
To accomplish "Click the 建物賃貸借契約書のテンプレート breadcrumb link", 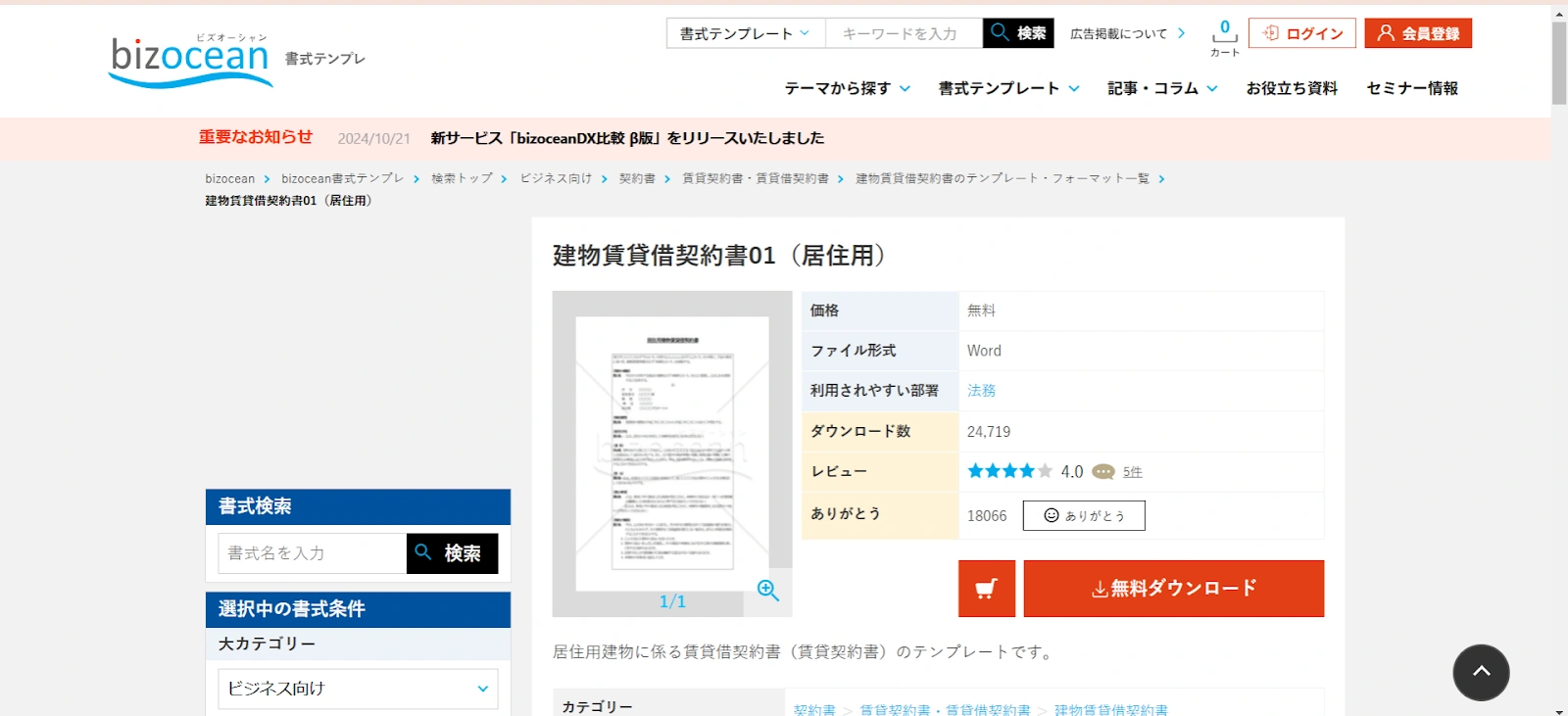I will pyautogui.click(x=1003, y=178).
